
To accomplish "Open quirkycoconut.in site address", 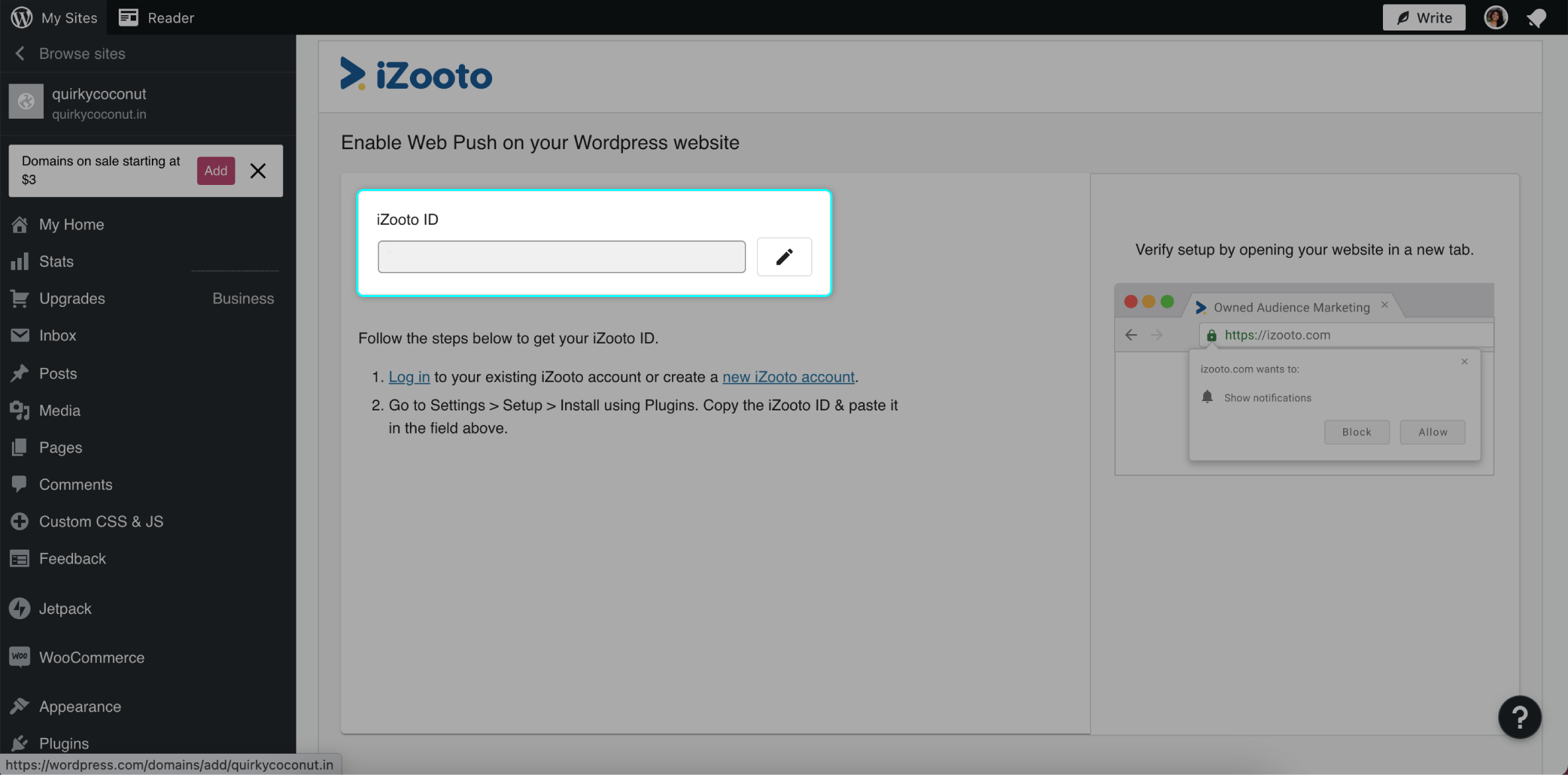I will click(99, 114).
